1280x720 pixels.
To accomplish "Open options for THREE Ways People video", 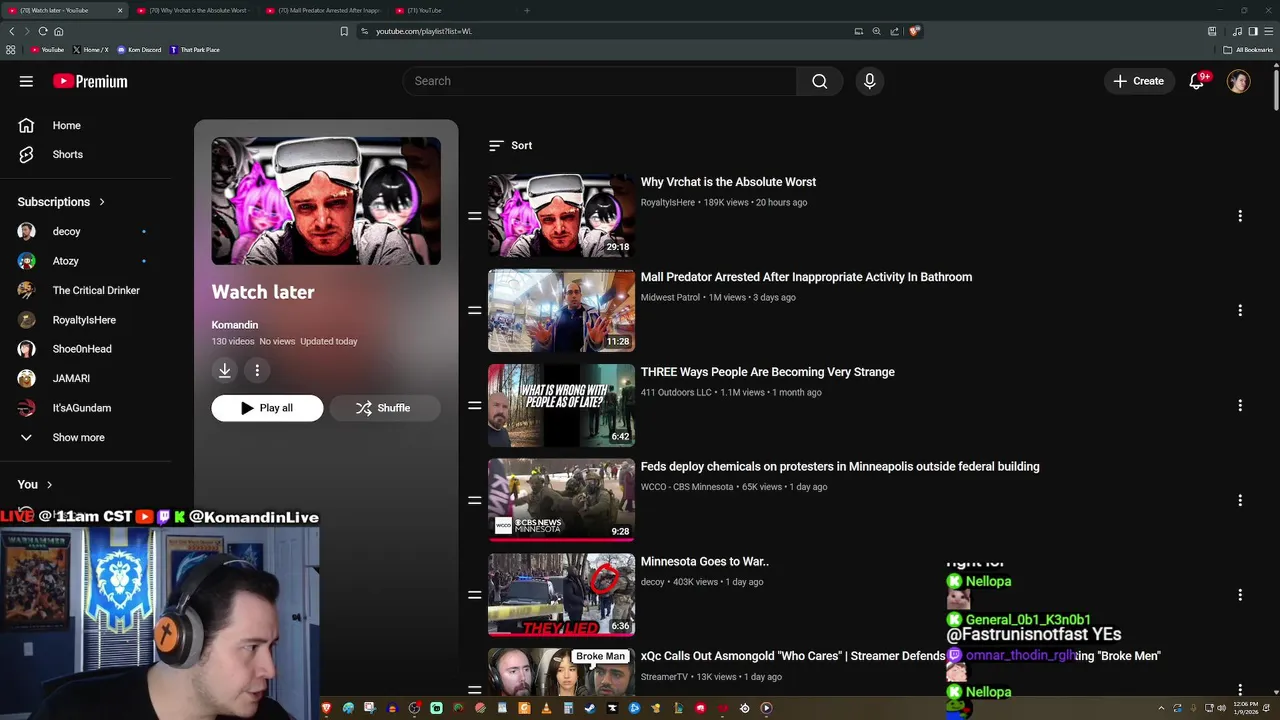I will 1240,406.
